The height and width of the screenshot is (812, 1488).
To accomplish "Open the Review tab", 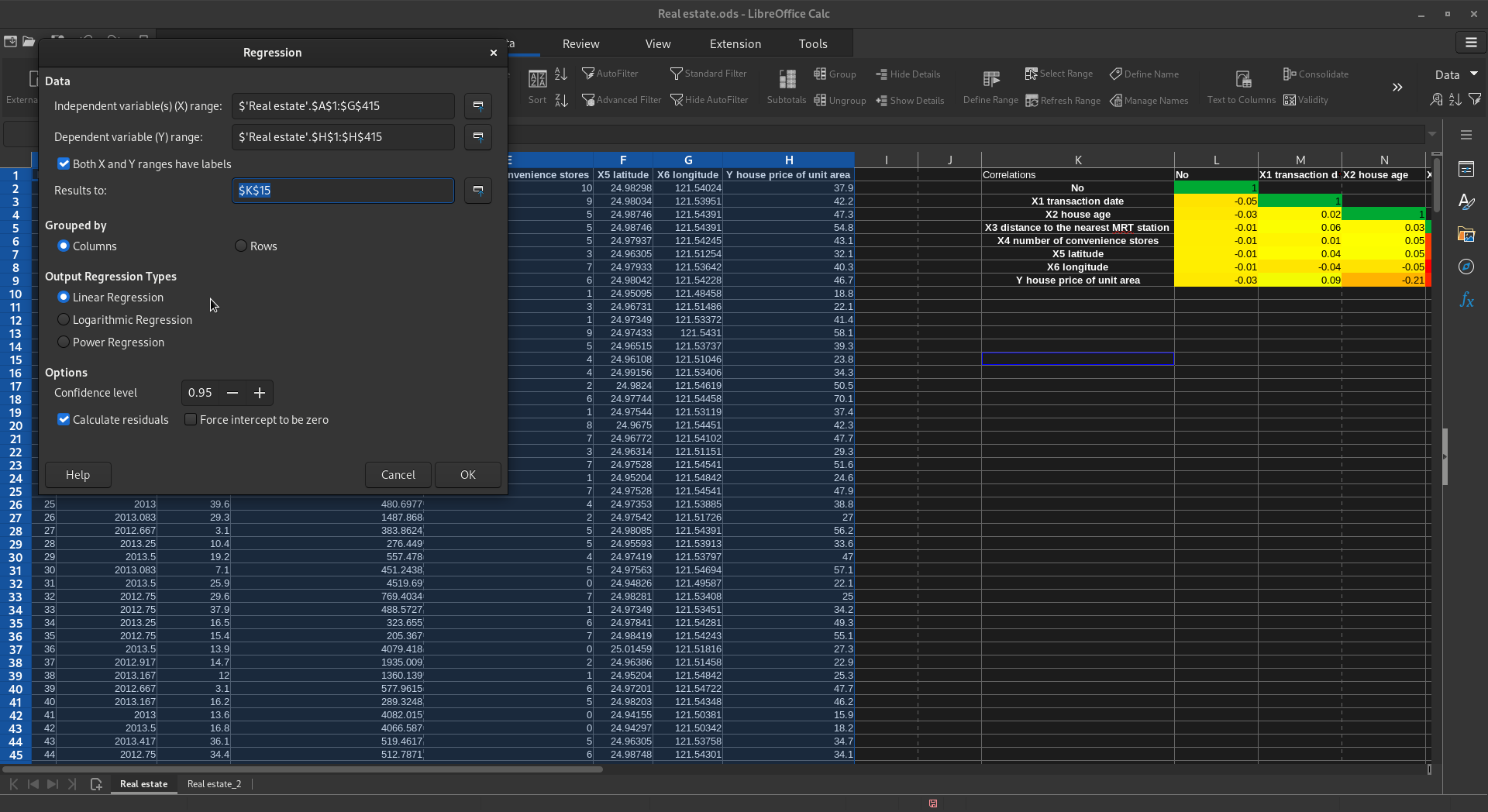I will tap(580, 44).
